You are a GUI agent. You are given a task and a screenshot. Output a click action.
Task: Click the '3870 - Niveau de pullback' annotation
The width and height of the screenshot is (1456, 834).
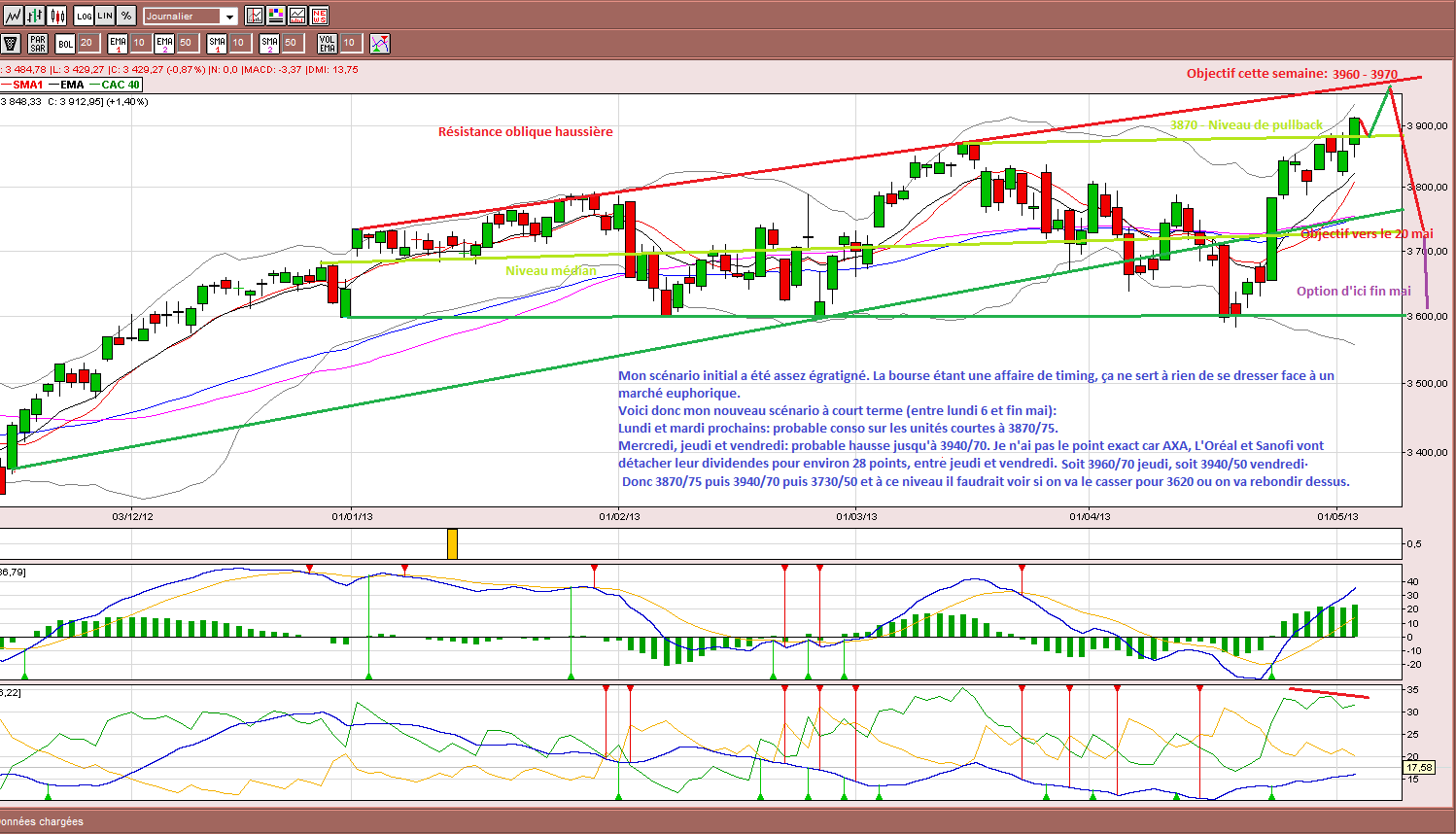tap(1246, 124)
